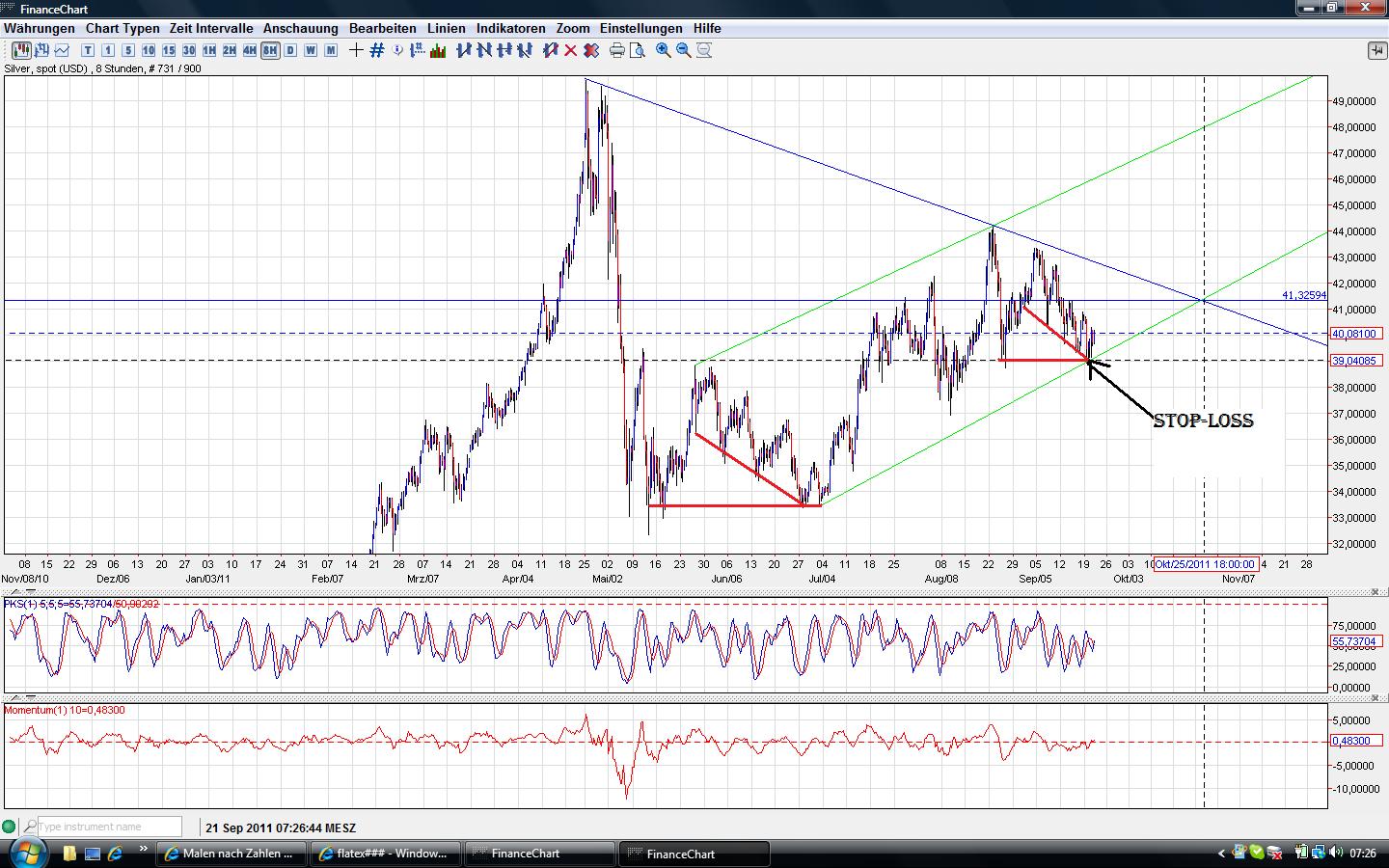The image size is (1389, 868).
Task: Switch to monthly 'M' interval
Action: point(331,50)
